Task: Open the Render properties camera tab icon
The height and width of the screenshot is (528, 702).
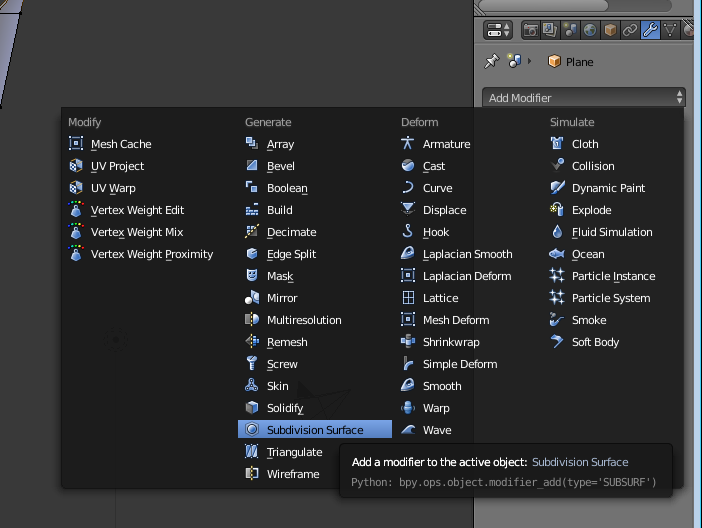Action: click(x=531, y=30)
